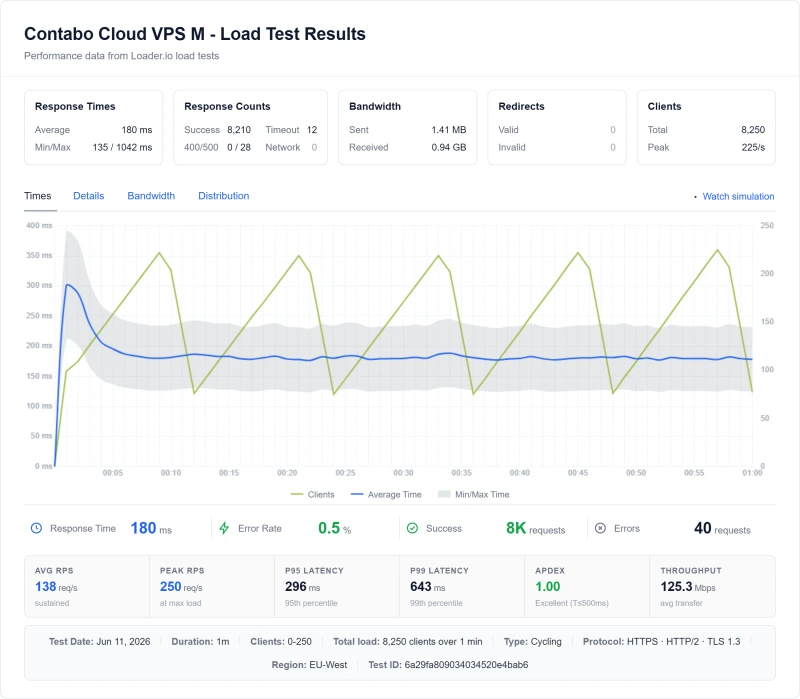Image resolution: width=800 pixels, height=699 pixels.
Task: Click the Peak clients value '225/s'
Action: (753, 147)
